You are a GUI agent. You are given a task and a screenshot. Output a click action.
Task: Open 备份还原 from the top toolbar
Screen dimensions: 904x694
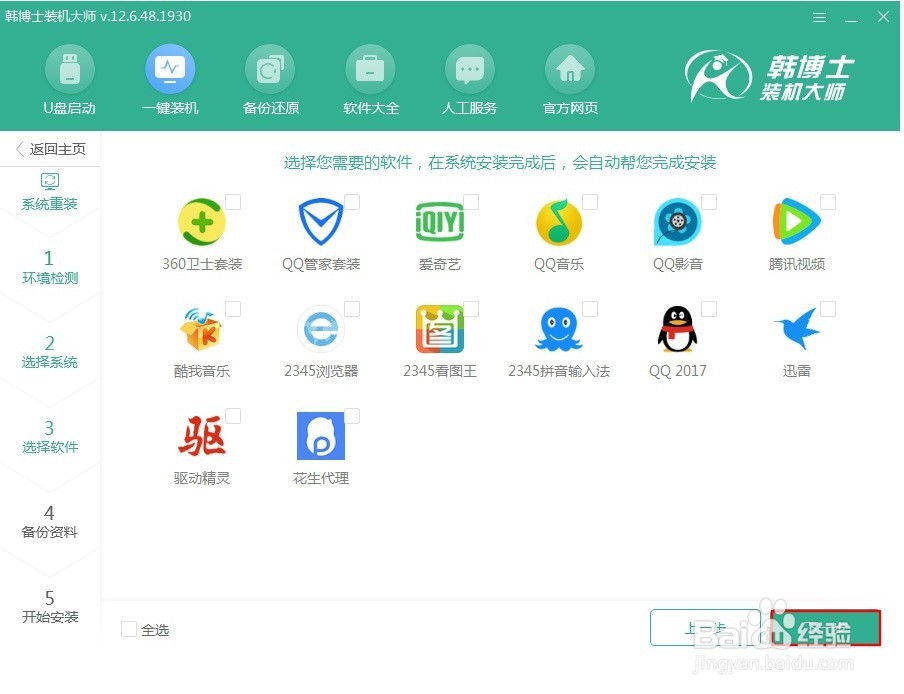point(270,75)
